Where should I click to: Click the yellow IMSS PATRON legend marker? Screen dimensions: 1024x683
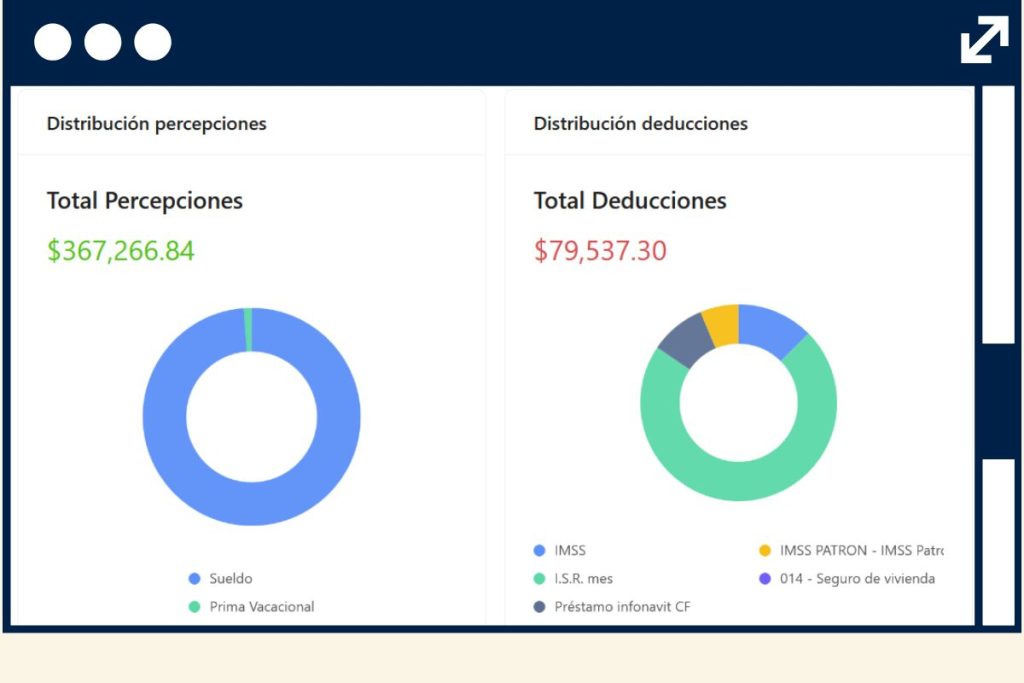(765, 550)
